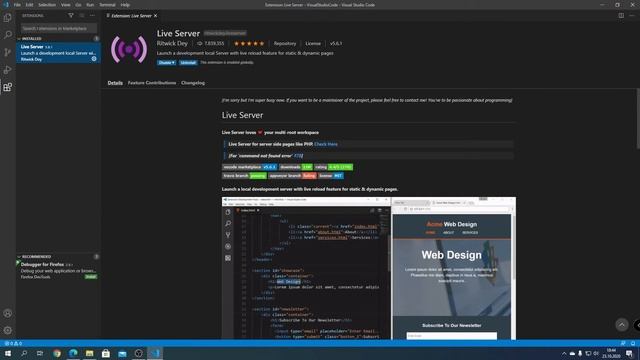Open the Extensions panel more actions menu
The width and height of the screenshot is (640, 360).
(x=93, y=16)
